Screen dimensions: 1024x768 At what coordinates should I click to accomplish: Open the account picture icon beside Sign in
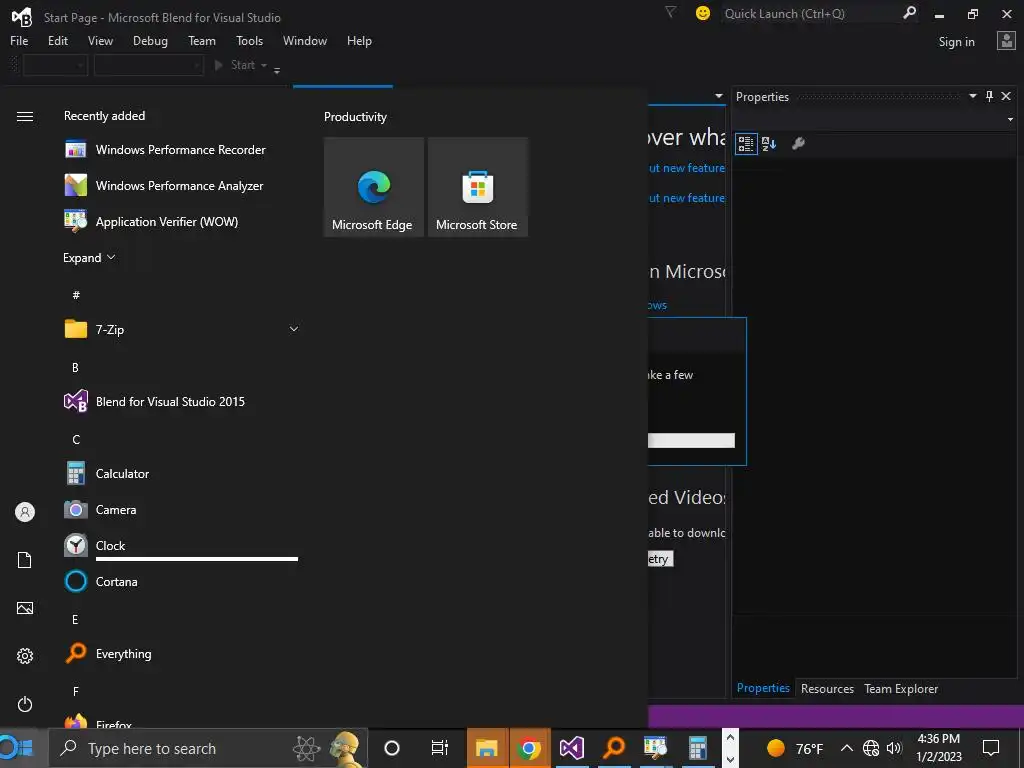[1006, 41]
